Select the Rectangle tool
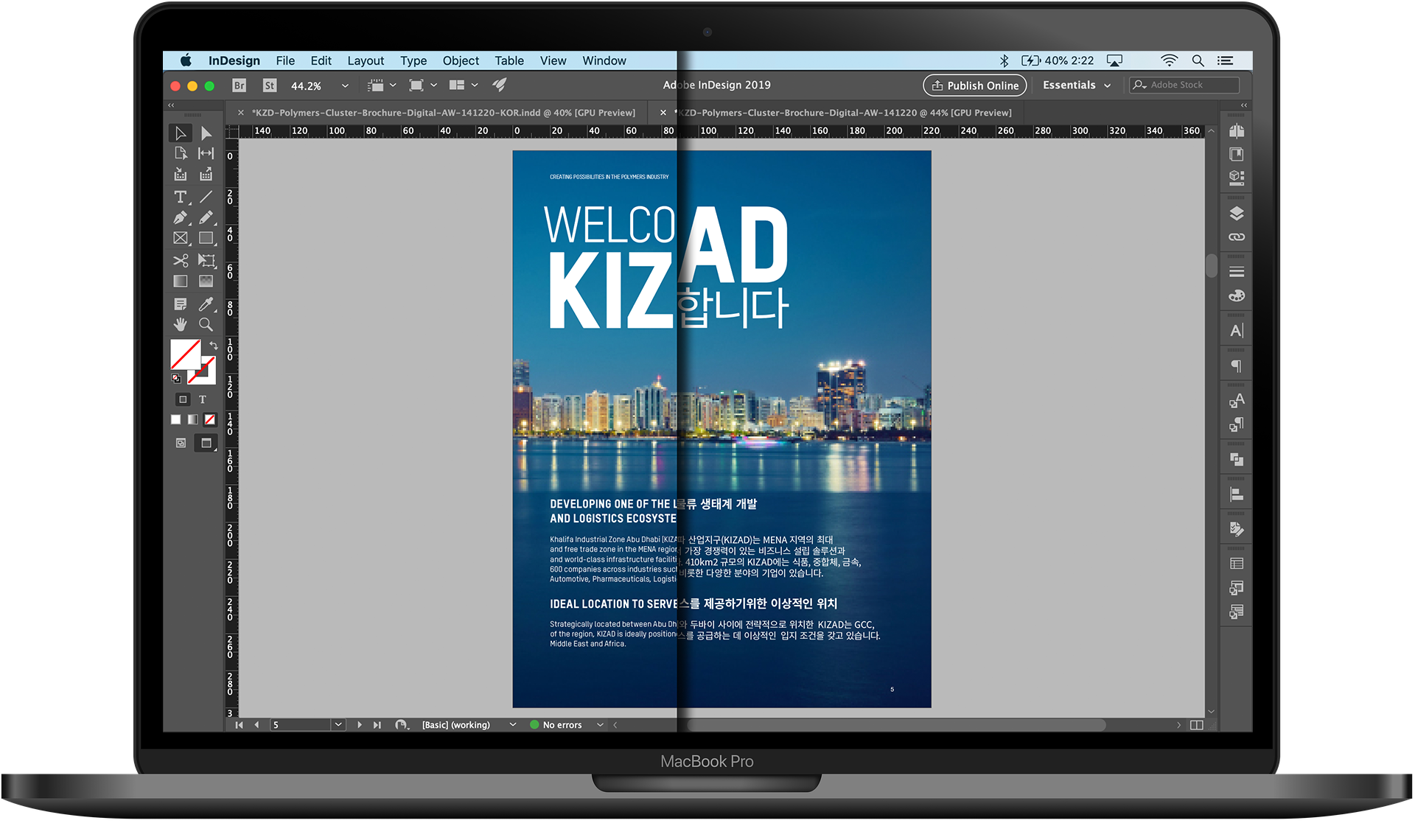The image size is (1415, 840). [206, 238]
